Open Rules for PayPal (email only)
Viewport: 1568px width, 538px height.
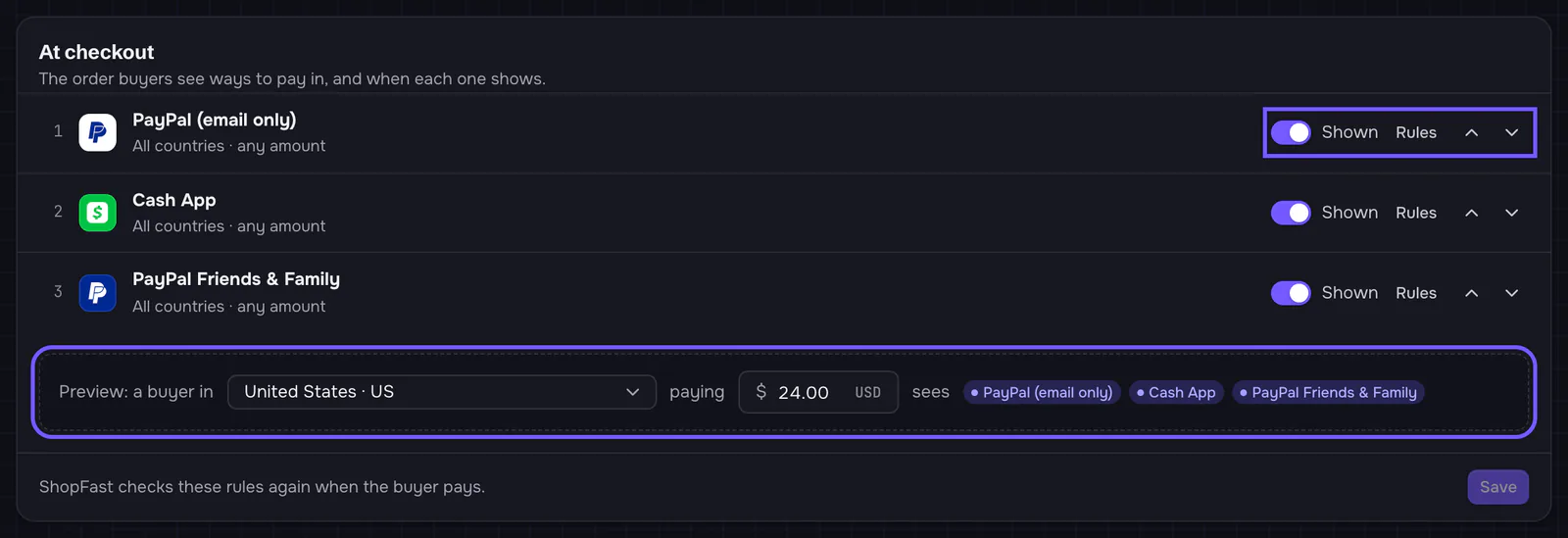[1416, 132]
